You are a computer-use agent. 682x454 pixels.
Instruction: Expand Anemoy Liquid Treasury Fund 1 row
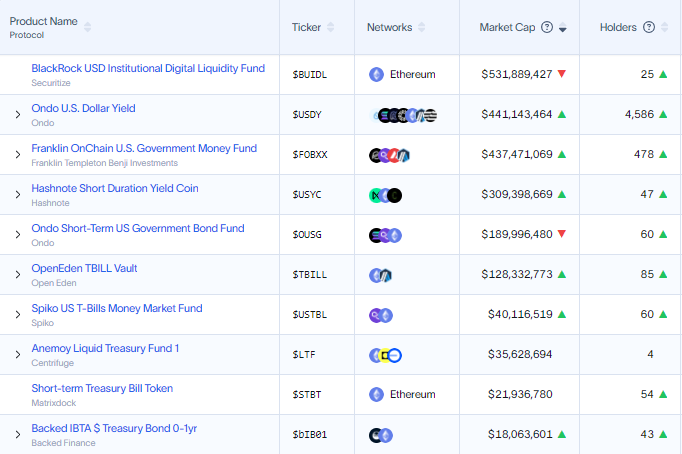[x=17, y=355]
